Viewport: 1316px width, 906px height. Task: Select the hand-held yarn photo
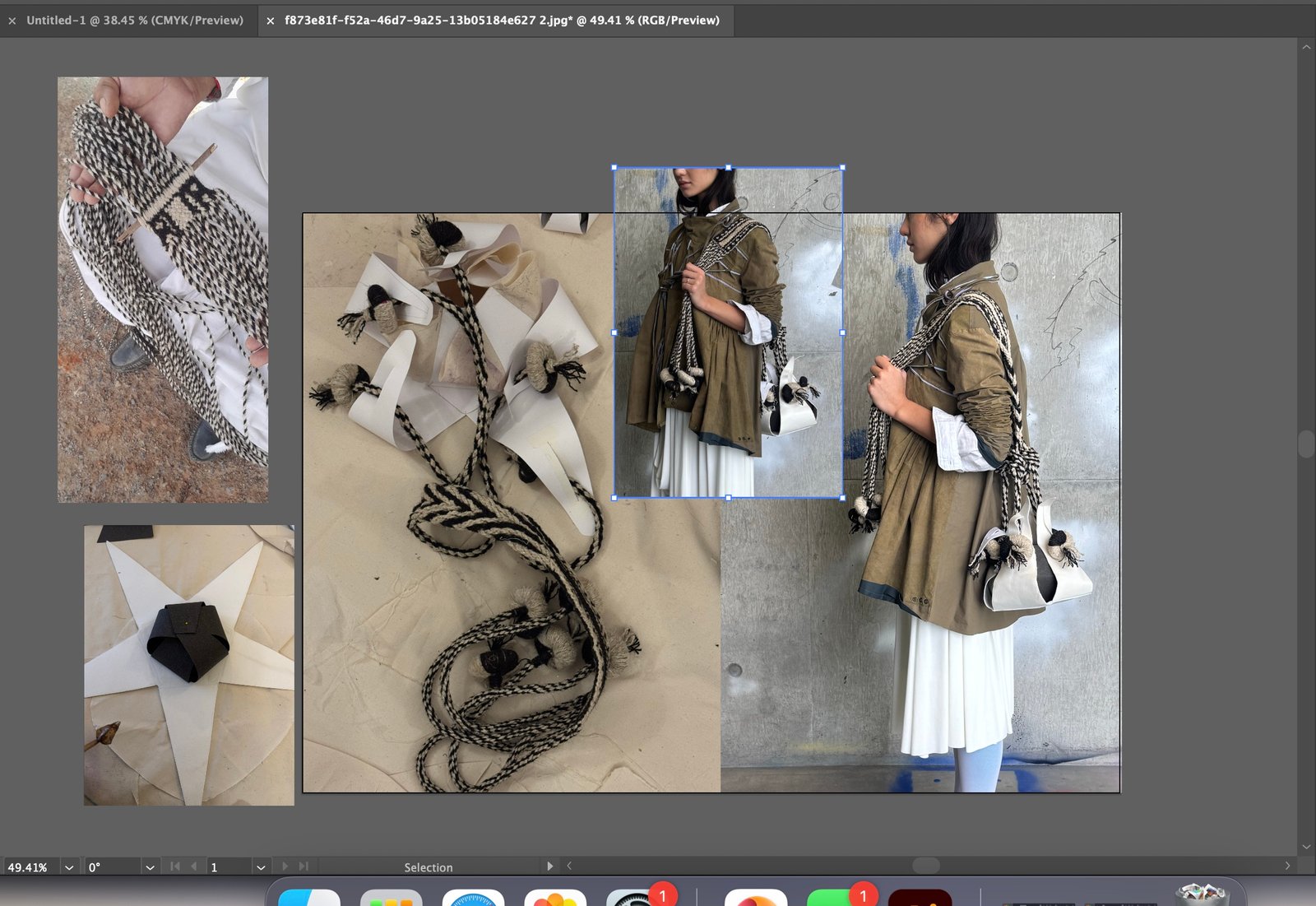[163, 290]
